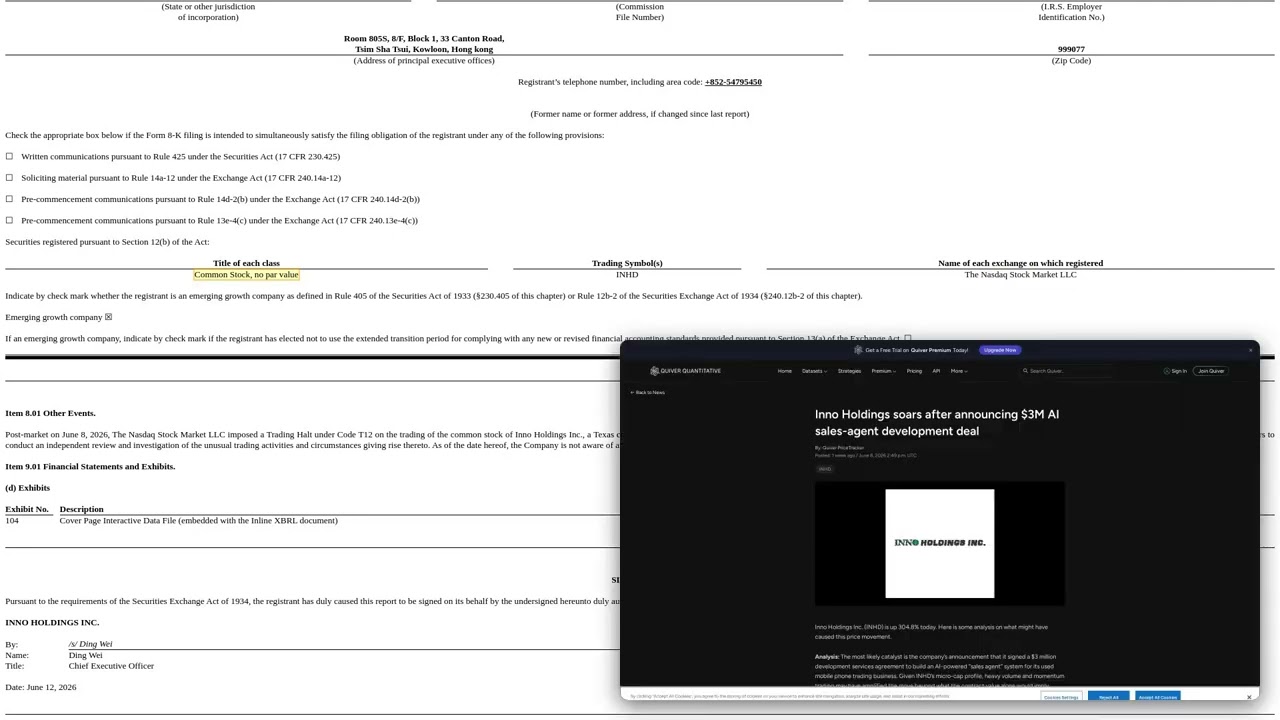Click the 'Inno Holdings soars' article headline
1280x720 pixels.
[x=937, y=422]
